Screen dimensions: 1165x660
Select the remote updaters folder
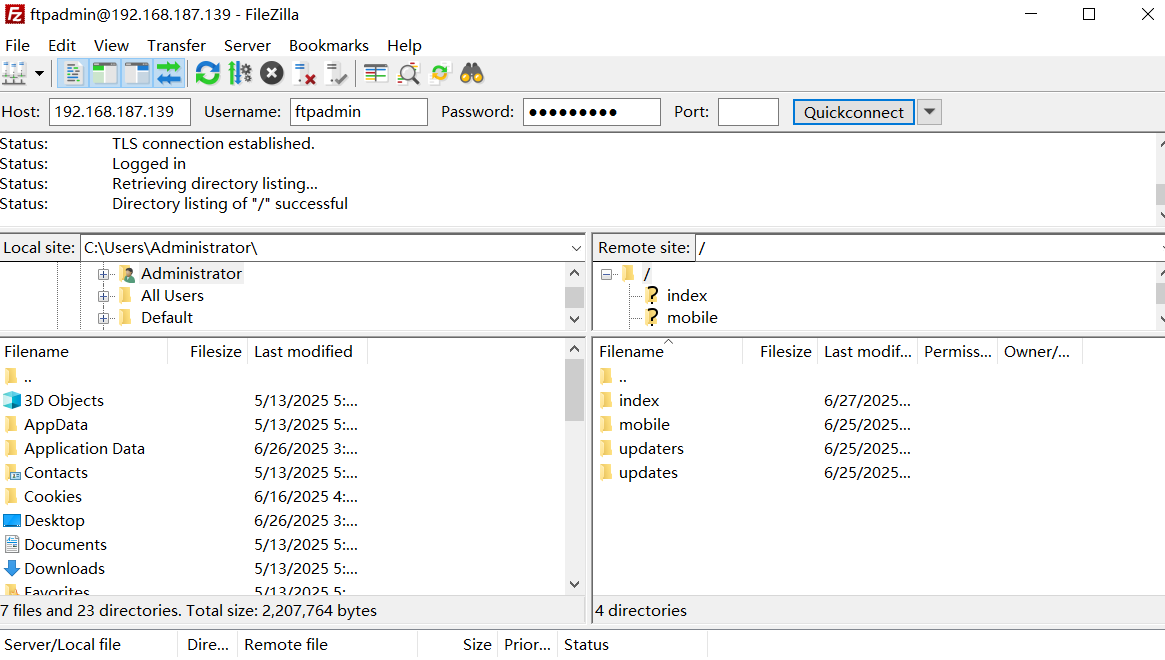tap(651, 449)
